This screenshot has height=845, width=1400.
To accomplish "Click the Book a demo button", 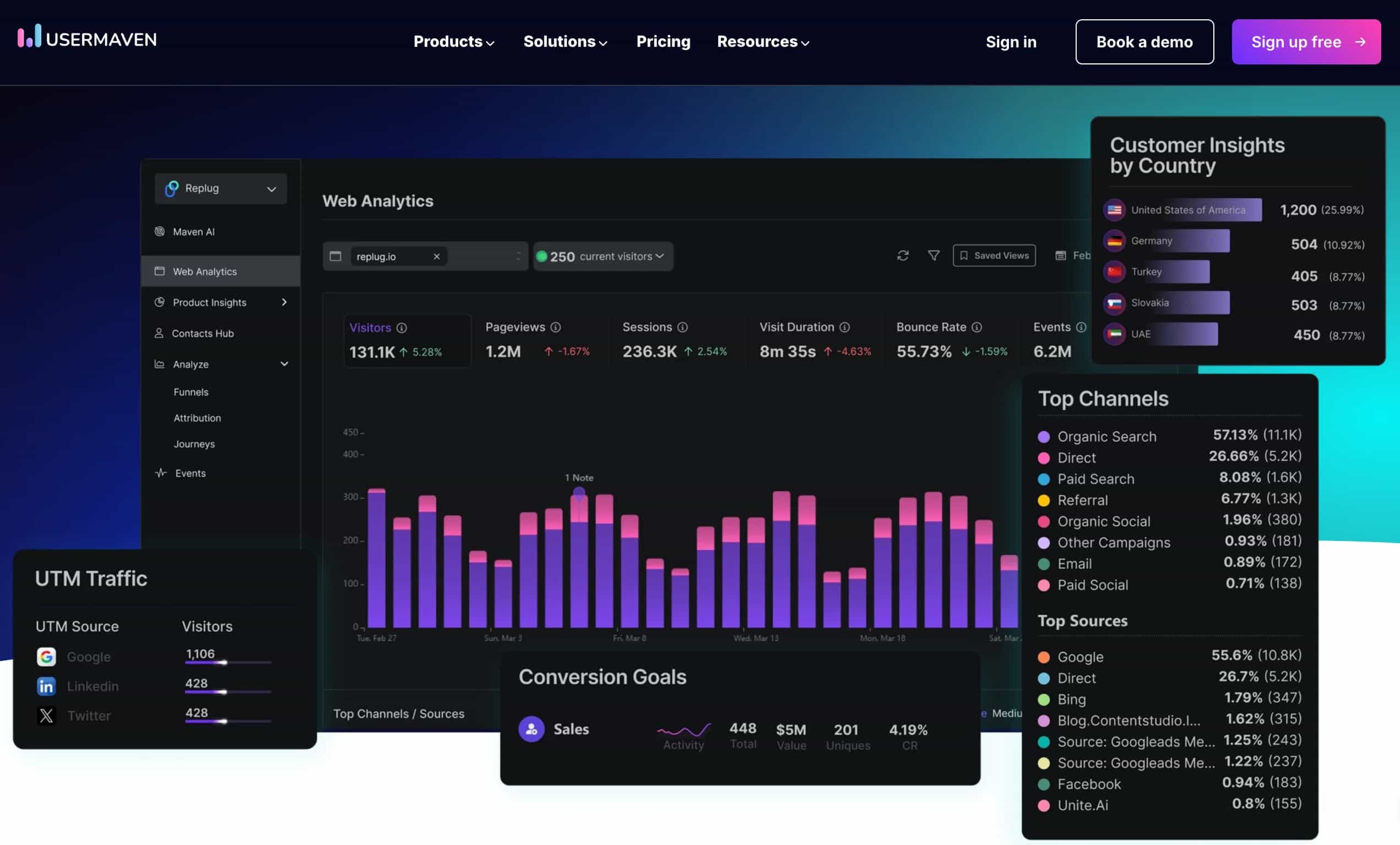I will click(x=1144, y=41).
